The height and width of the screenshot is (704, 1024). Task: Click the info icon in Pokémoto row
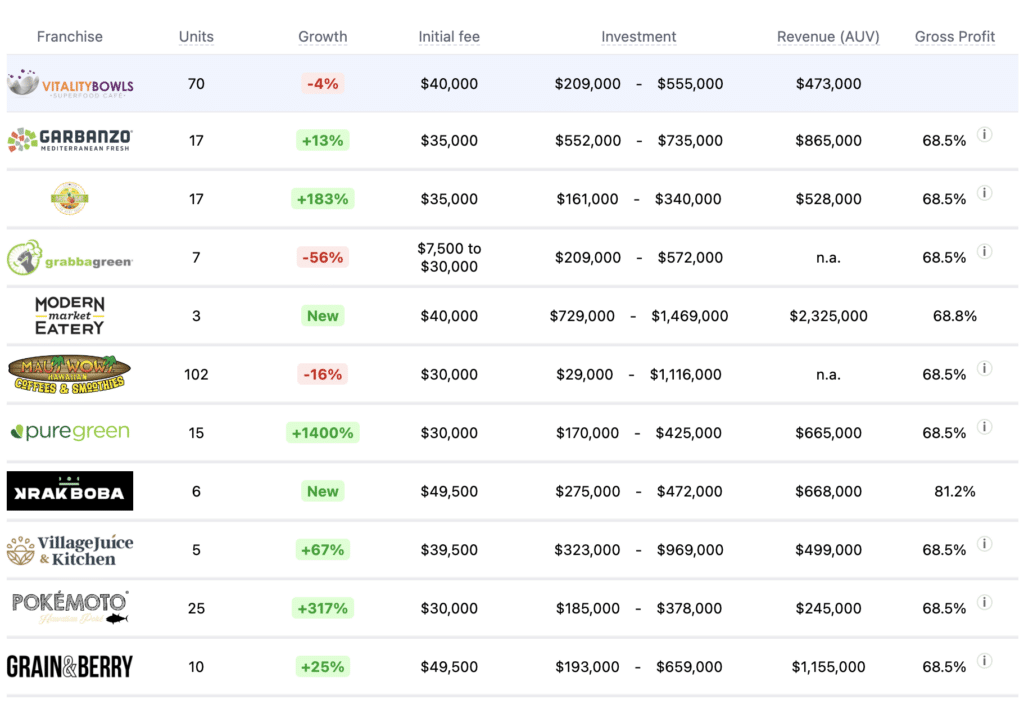pos(984,602)
